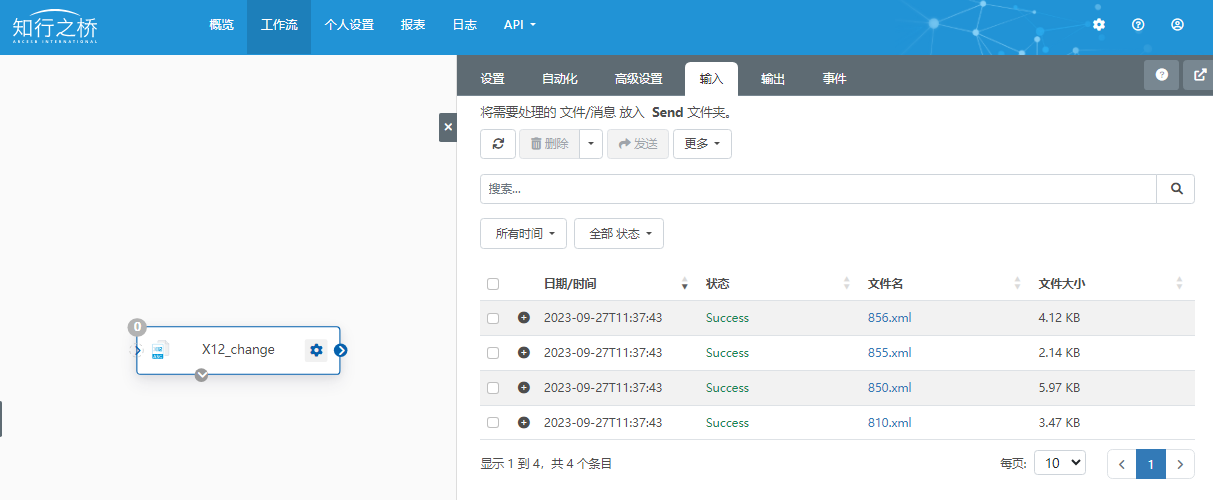Select the checkbox for 855.xml row

tap(493, 353)
